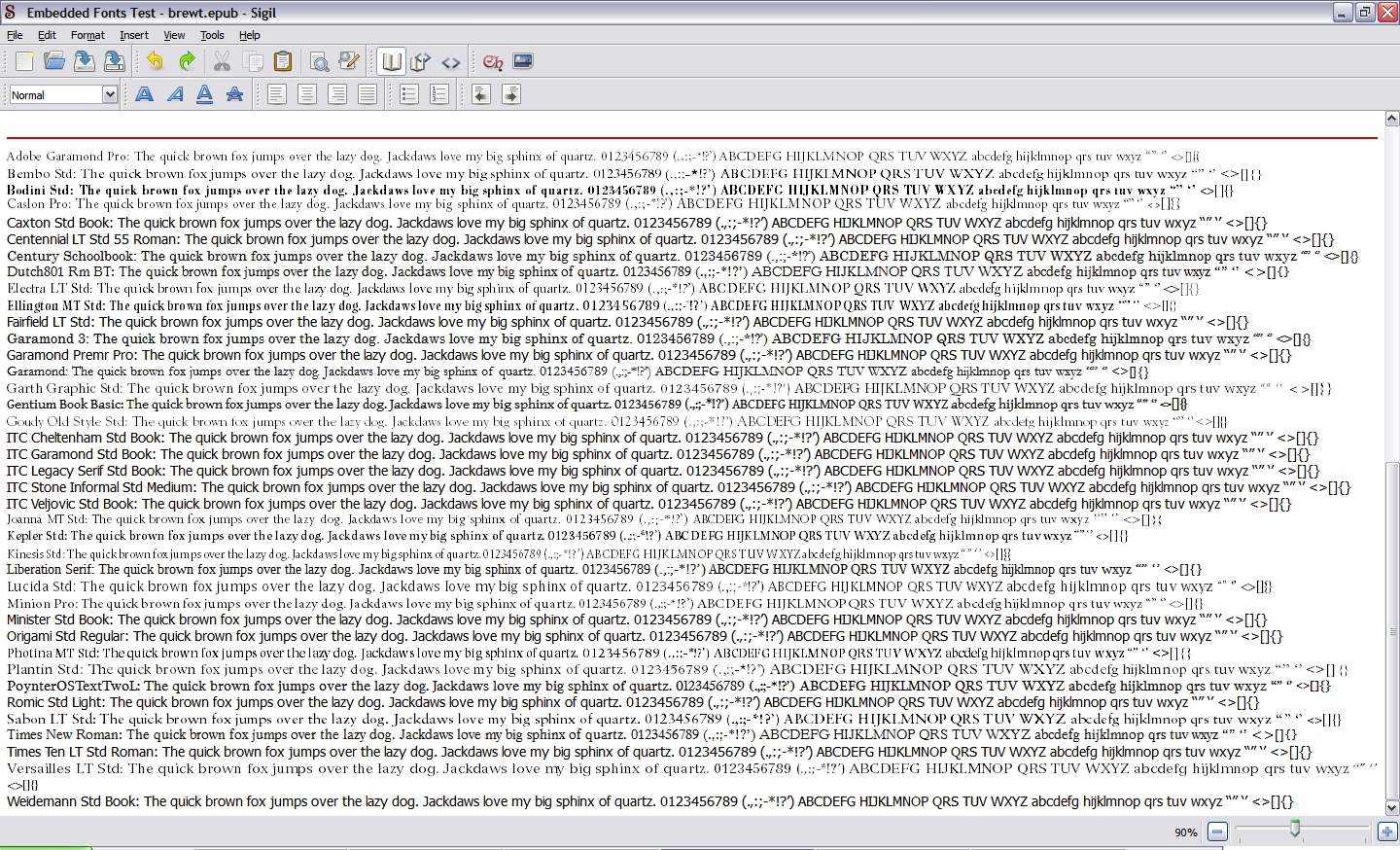Click the 'Origami Std Regular' sample line
1400x850 pixels.
click(x=645, y=636)
